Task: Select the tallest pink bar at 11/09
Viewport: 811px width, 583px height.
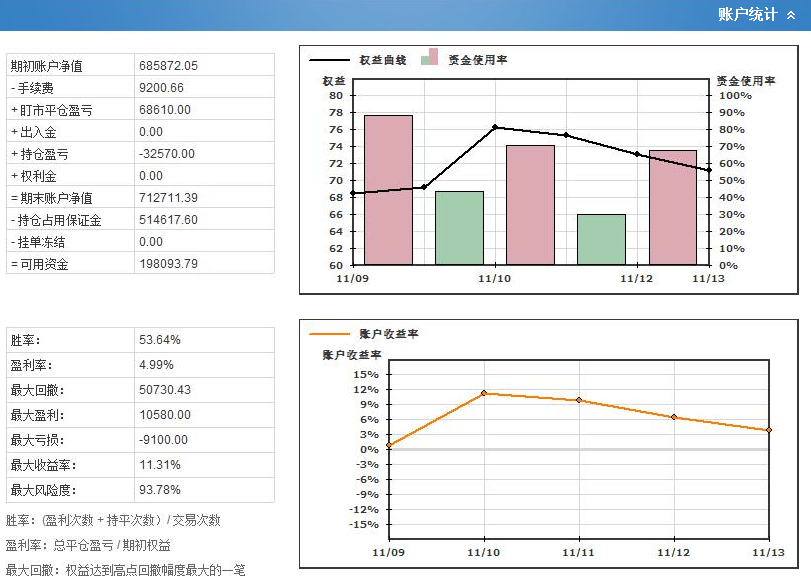Action: pos(388,189)
